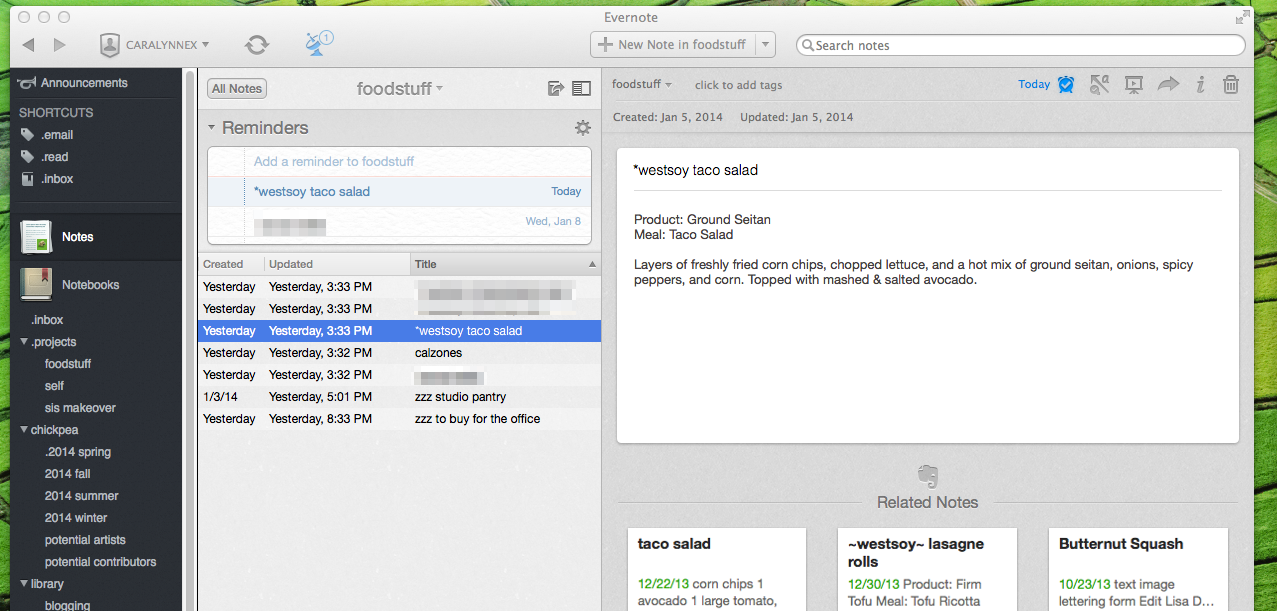
Task: Click the note list view options icon
Action: 581,89
